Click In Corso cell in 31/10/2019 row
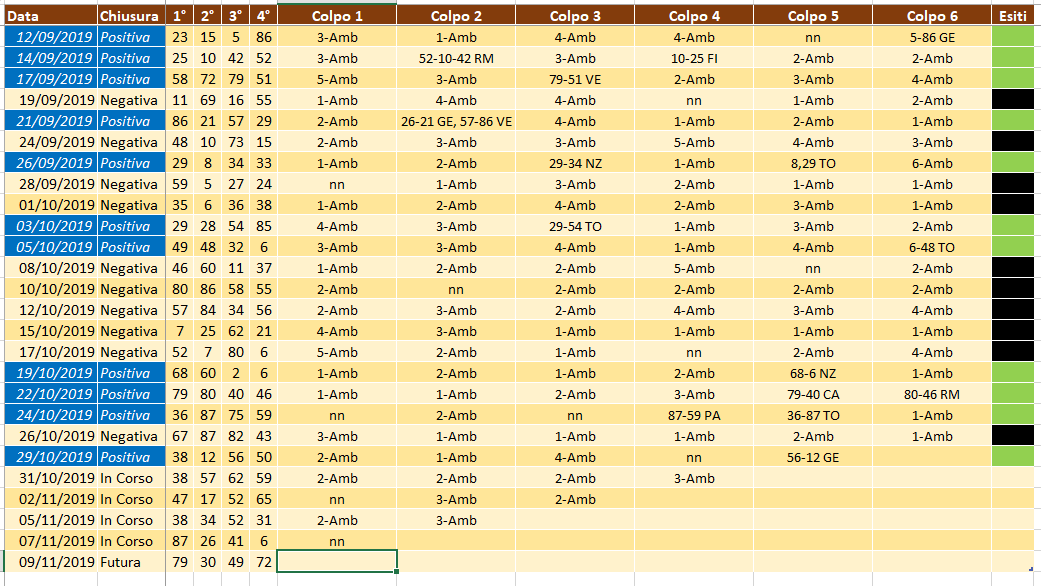Image resolution: width=1041 pixels, height=586 pixels. [131, 478]
